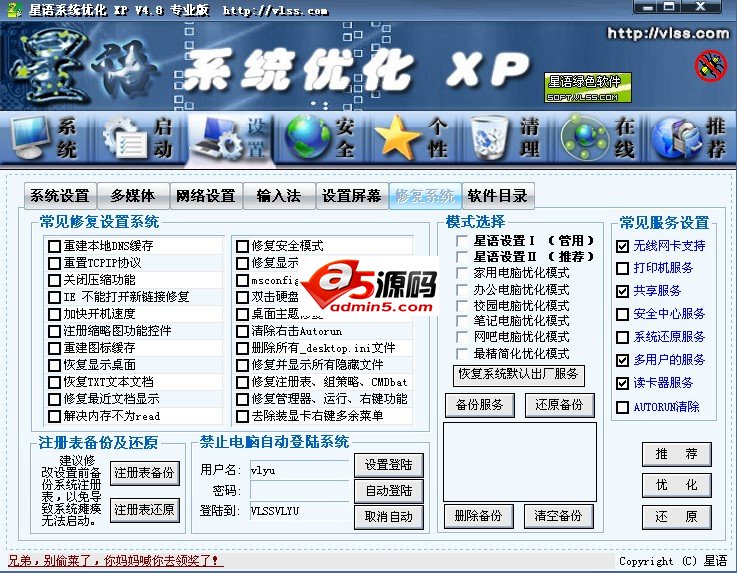Viewport: 737px width, 573px height.
Task: Check 修复安全模式 option
Action: [243, 246]
